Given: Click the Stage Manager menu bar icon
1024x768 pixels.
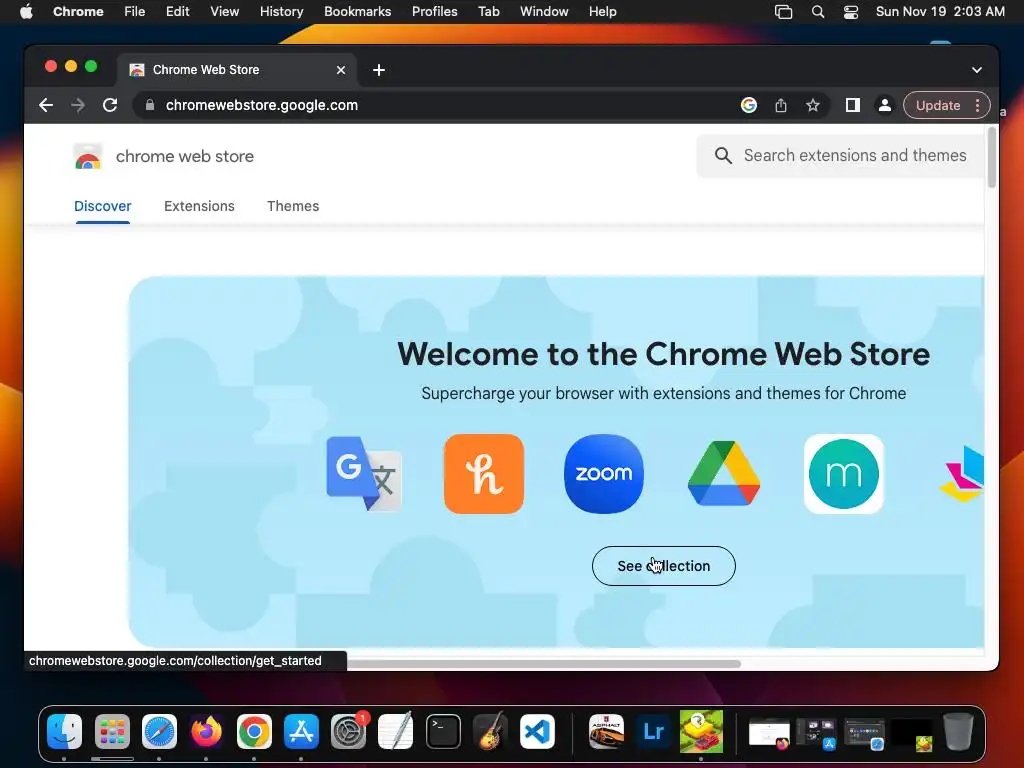Looking at the screenshot, I should [x=783, y=12].
